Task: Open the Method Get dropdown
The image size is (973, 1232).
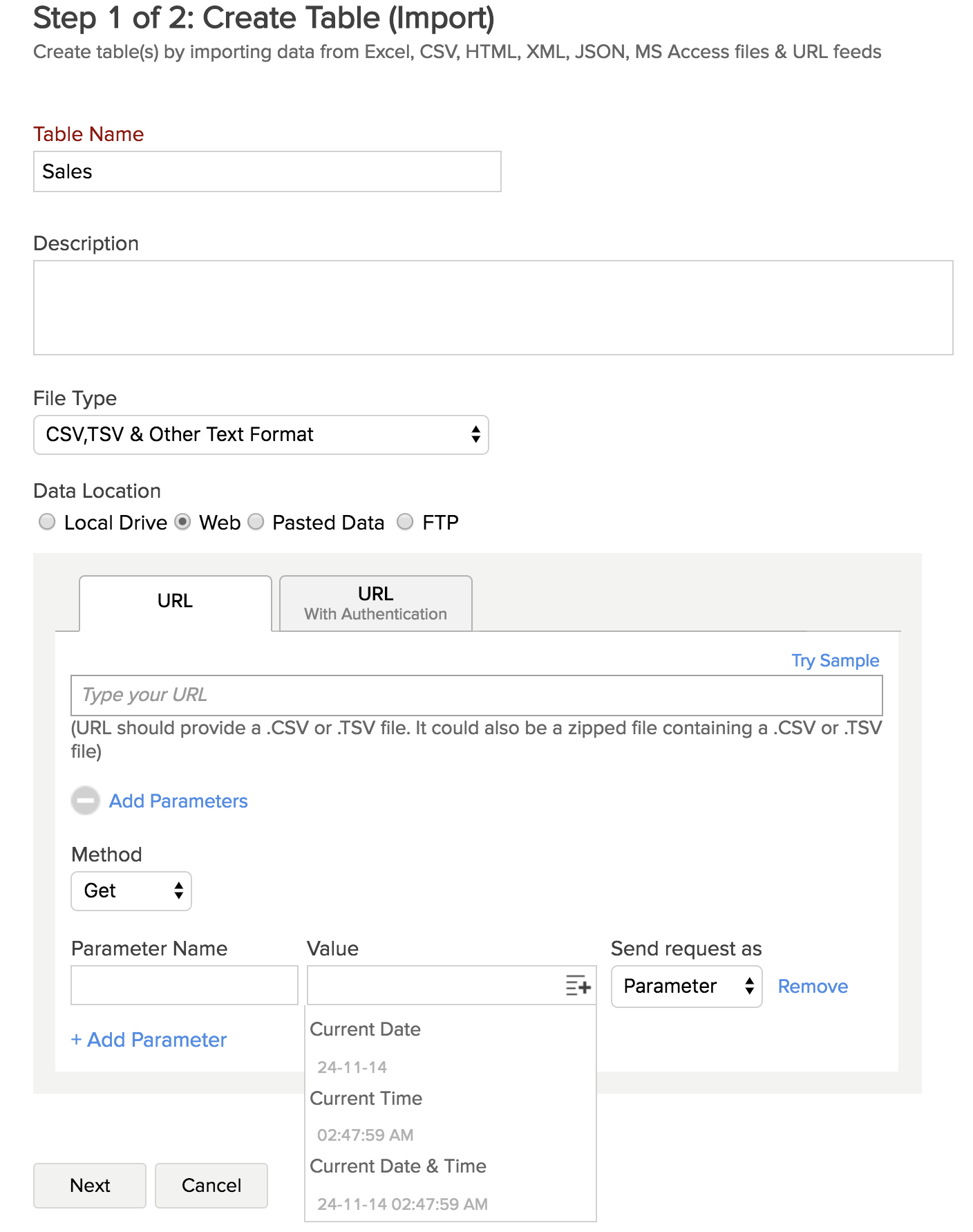Action: [131, 891]
